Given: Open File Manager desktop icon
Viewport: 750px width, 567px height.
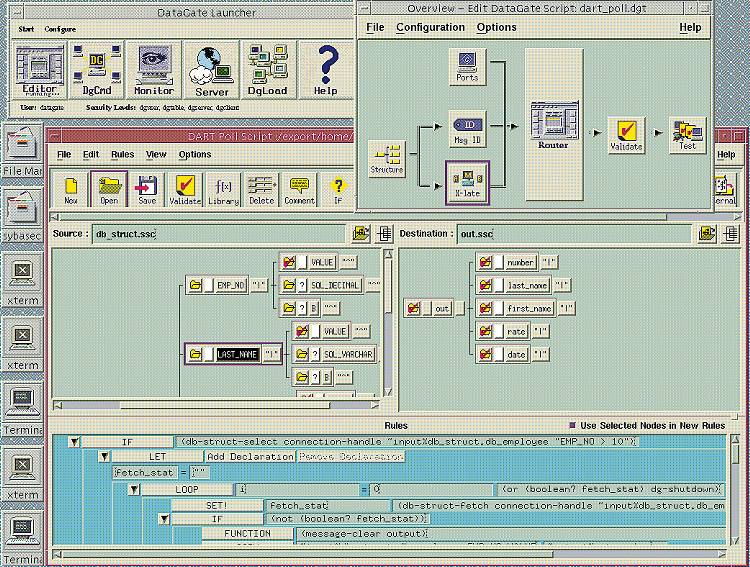Looking at the screenshot, I should pos(22,149).
